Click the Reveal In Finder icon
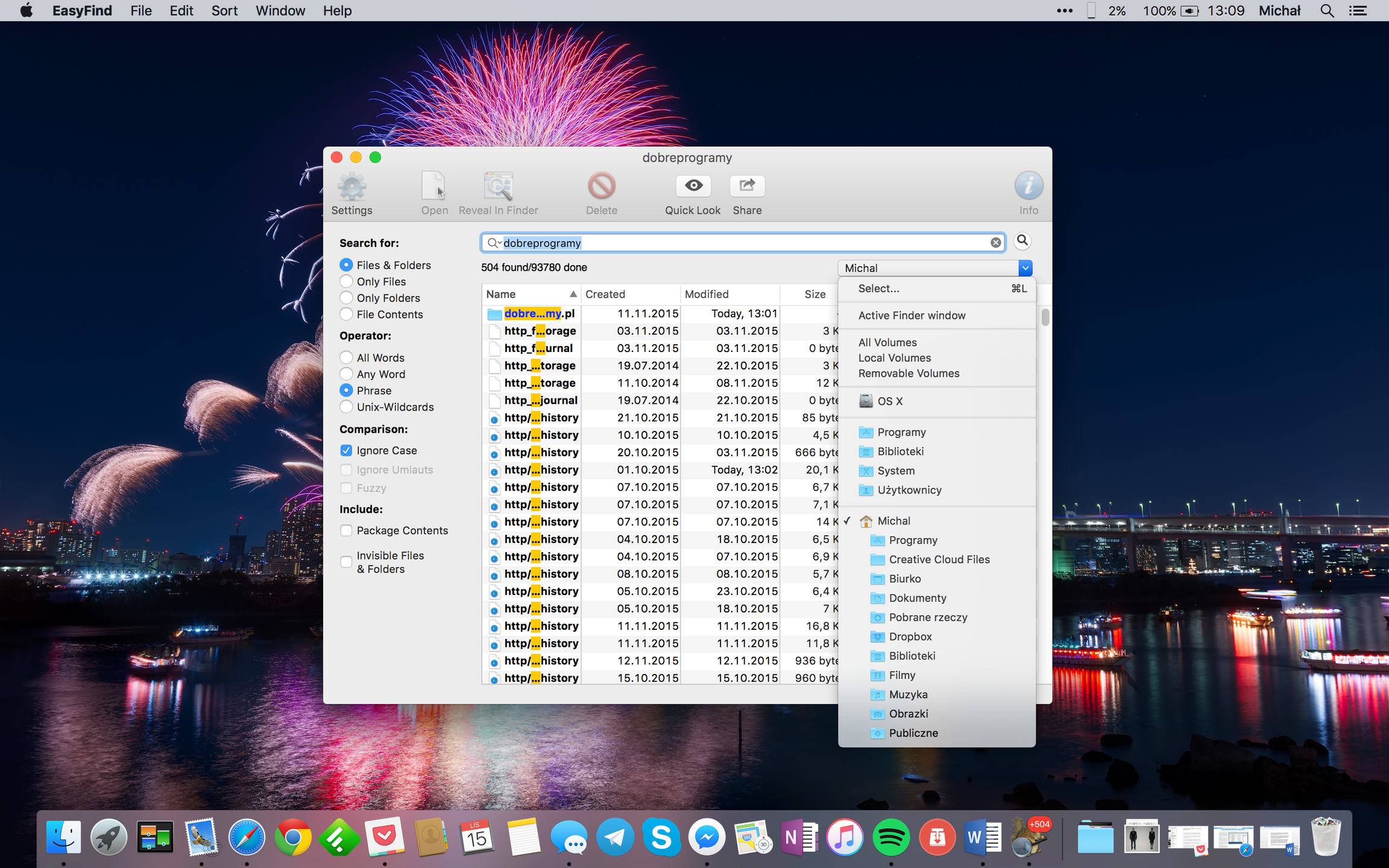1389x868 pixels. click(x=498, y=186)
